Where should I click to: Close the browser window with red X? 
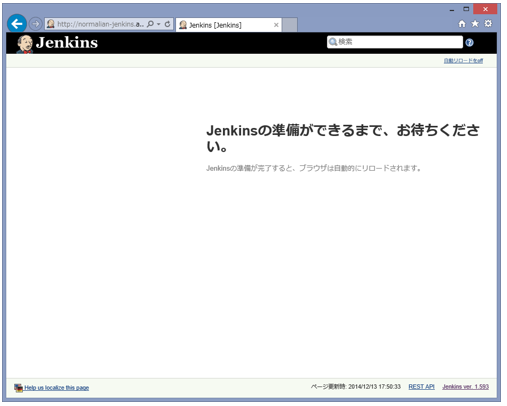click(485, 9)
